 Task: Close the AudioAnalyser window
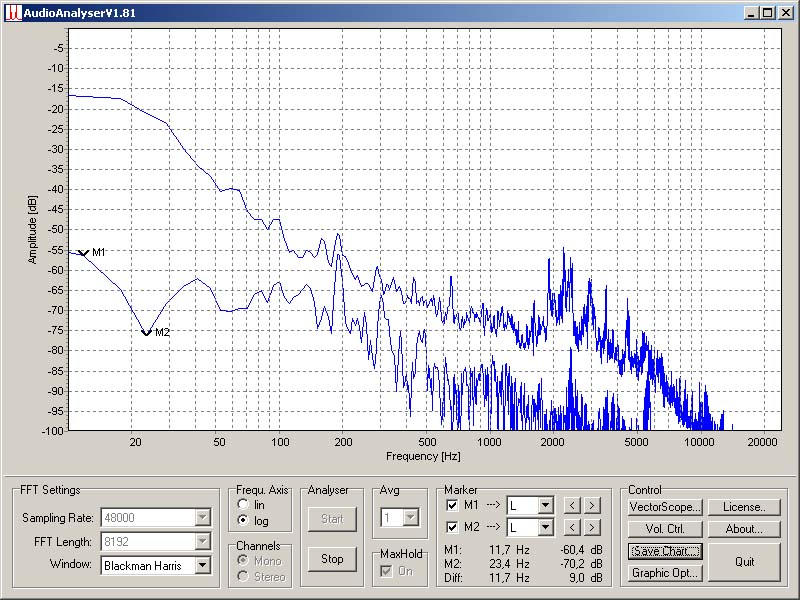[x=786, y=13]
